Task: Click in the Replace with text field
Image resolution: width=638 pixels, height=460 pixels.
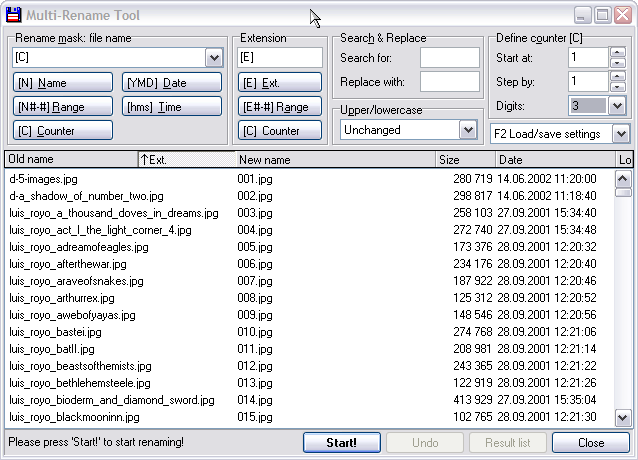Action: (x=449, y=82)
